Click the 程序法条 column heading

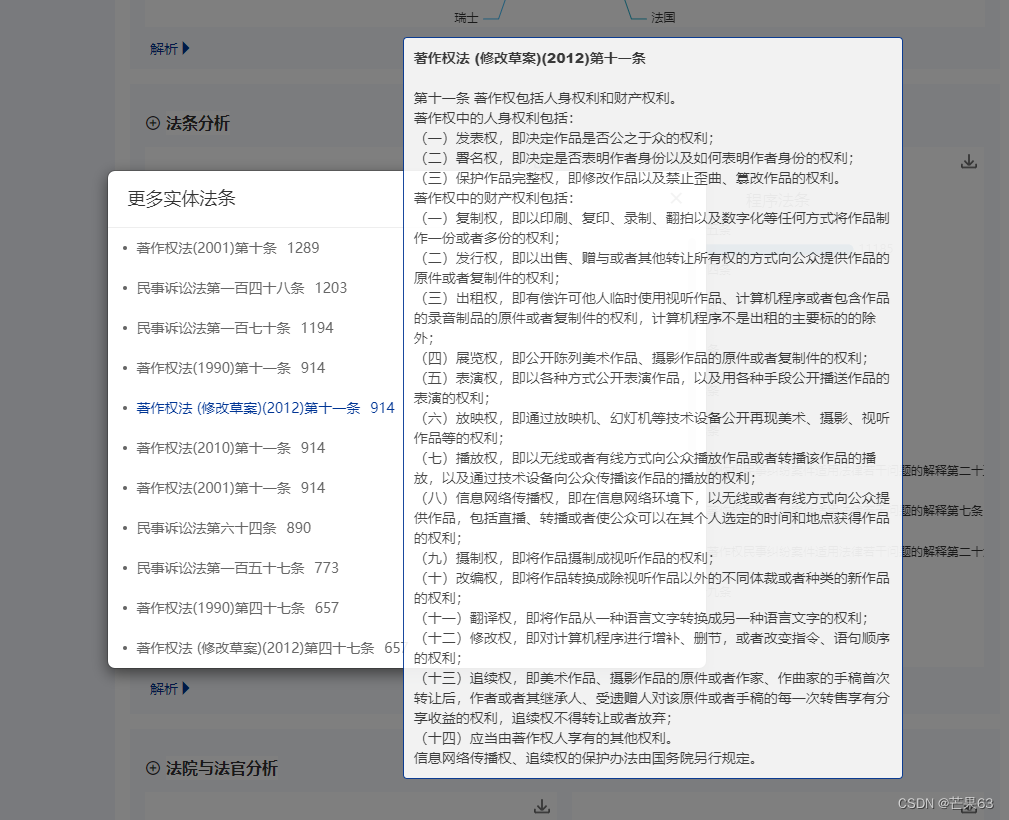click(x=777, y=200)
